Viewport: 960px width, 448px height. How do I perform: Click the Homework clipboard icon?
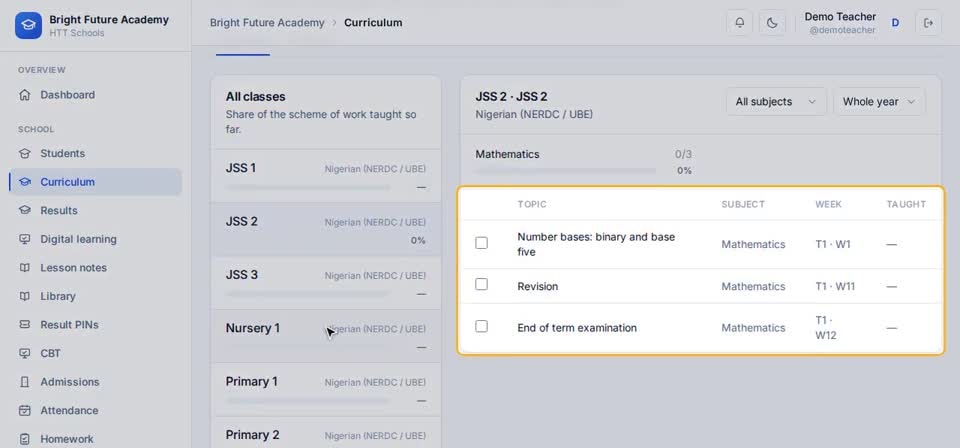[x=24, y=439]
